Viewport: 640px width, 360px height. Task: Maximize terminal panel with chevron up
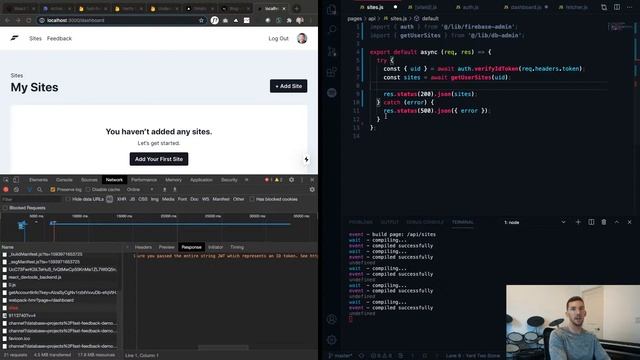coord(617,222)
